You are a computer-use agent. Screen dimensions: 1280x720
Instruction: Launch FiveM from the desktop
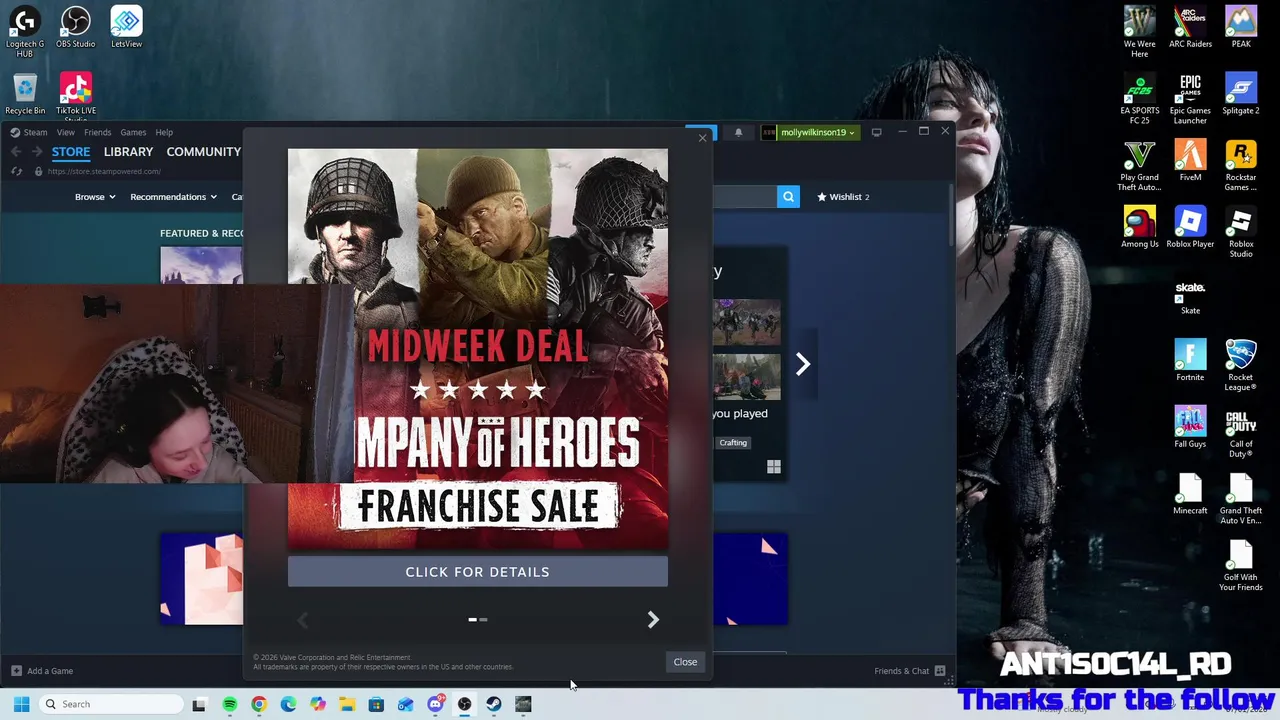click(x=1190, y=160)
